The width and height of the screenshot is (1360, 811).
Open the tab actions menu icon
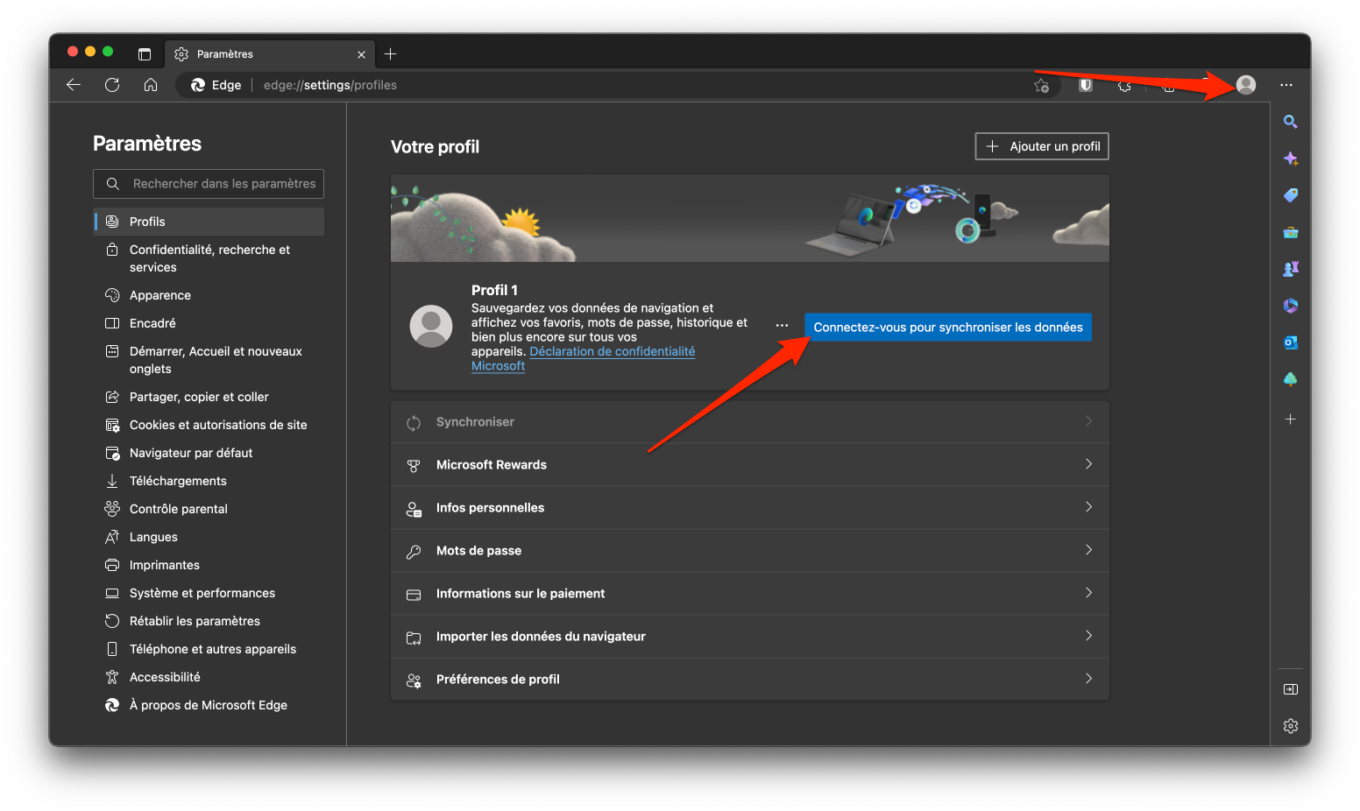(x=144, y=54)
